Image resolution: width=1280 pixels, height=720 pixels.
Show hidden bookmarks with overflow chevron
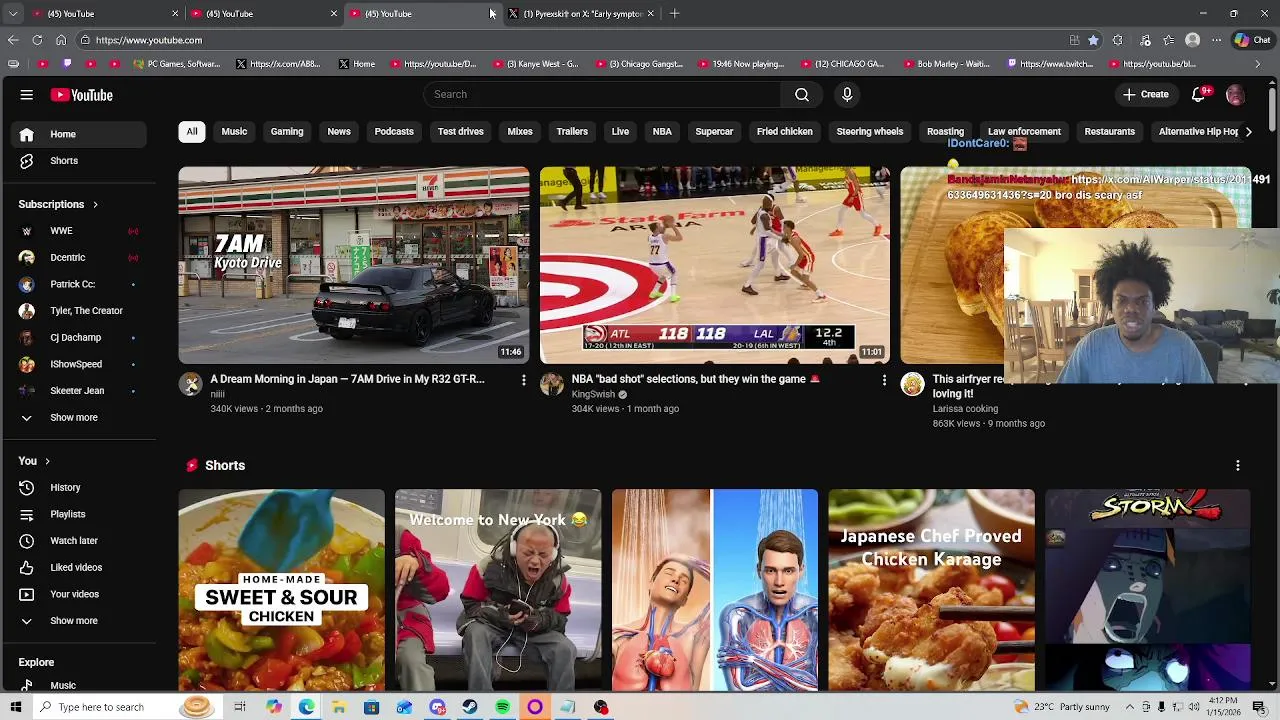pyautogui.click(x=1258, y=64)
